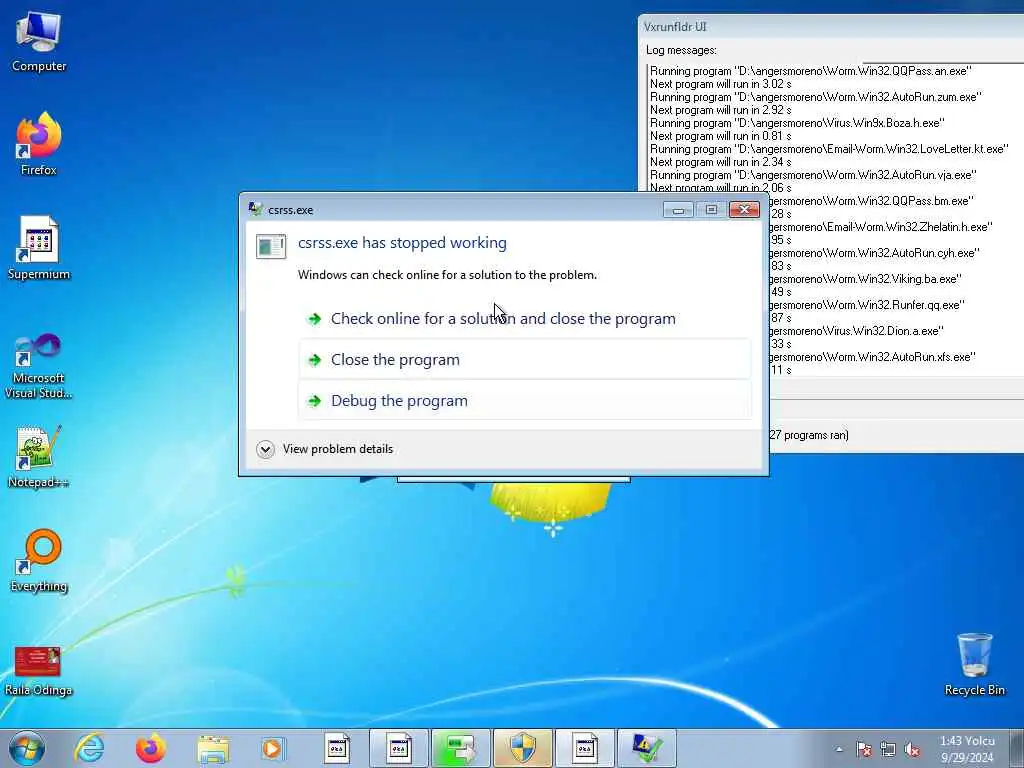Select log line 'Next program will run in 2.34 s'
This screenshot has width=1024, height=768.
(720, 162)
